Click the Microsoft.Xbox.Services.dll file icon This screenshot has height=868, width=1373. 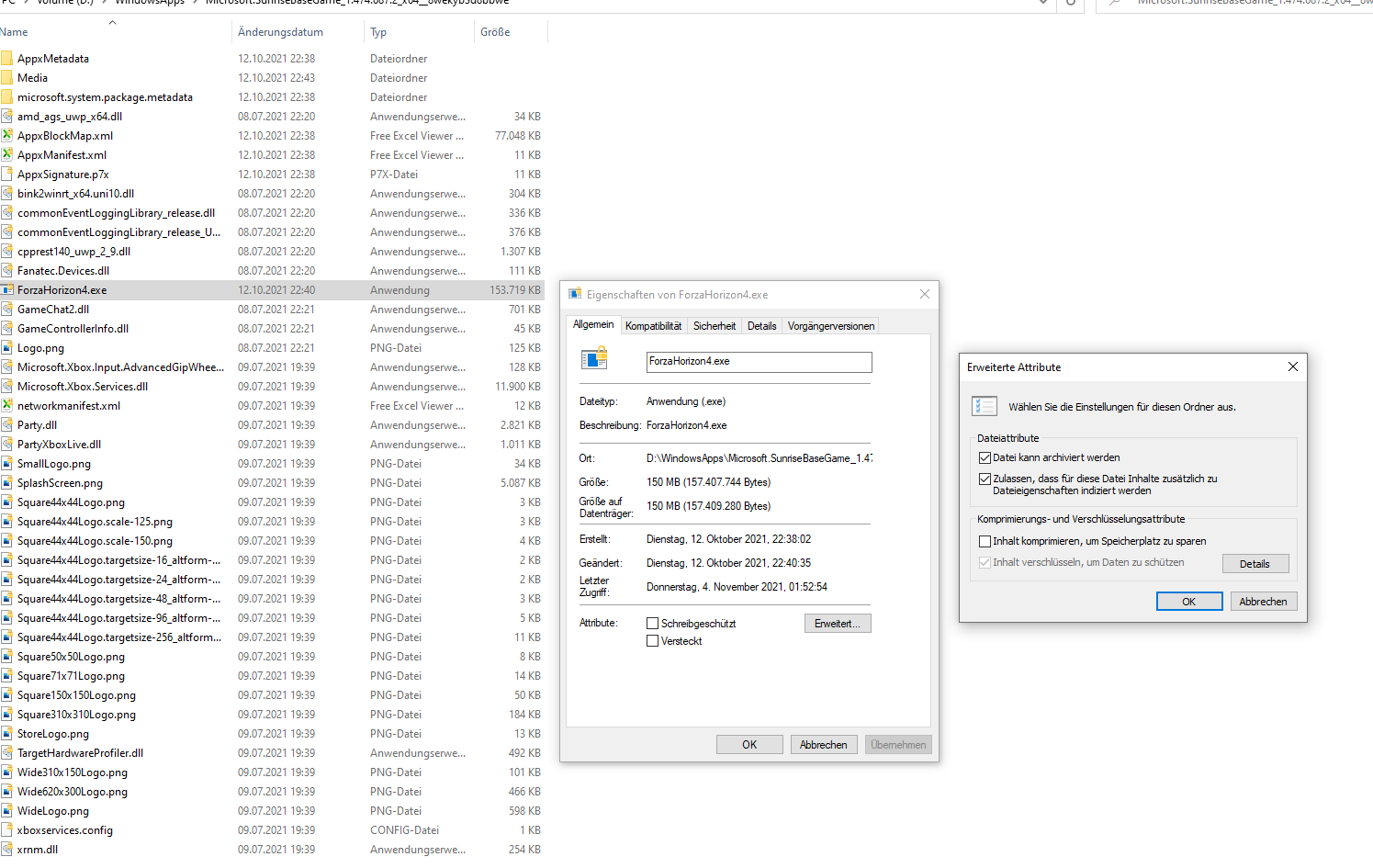[x=7, y=387]
